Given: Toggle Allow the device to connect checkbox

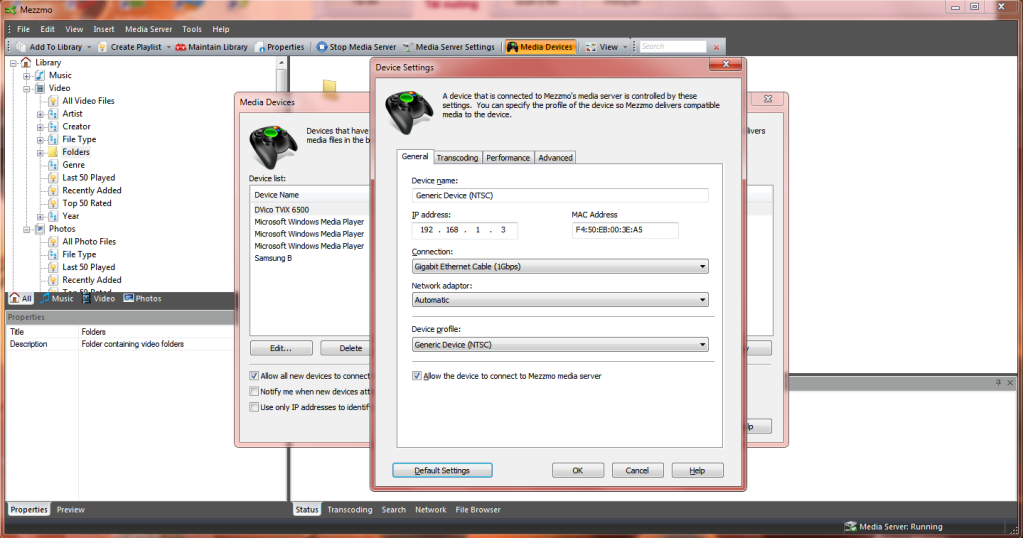Looking at the screenshot, I should click(417, 376).
